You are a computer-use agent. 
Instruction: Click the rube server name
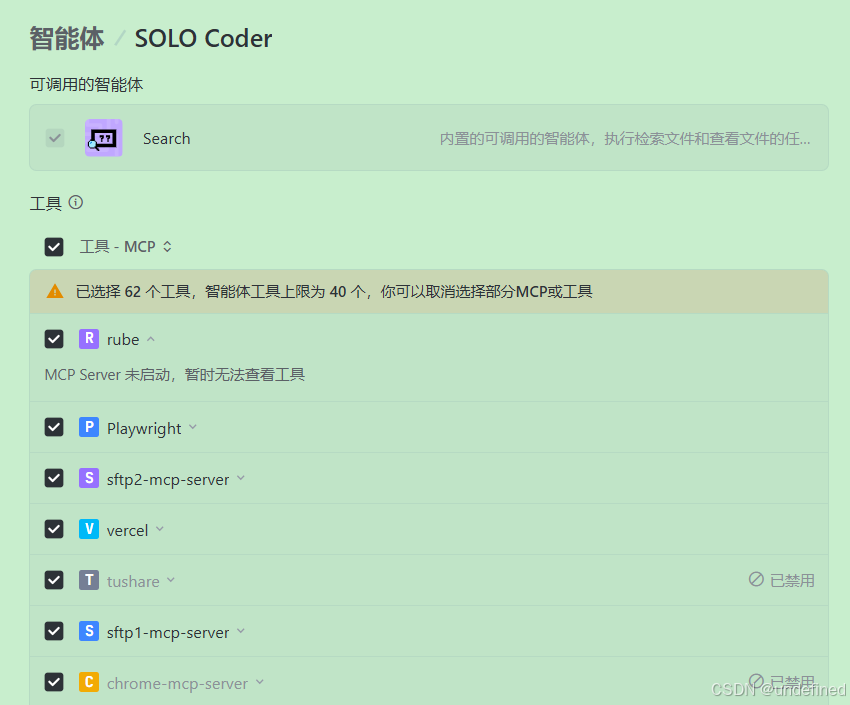coord(123,340)
